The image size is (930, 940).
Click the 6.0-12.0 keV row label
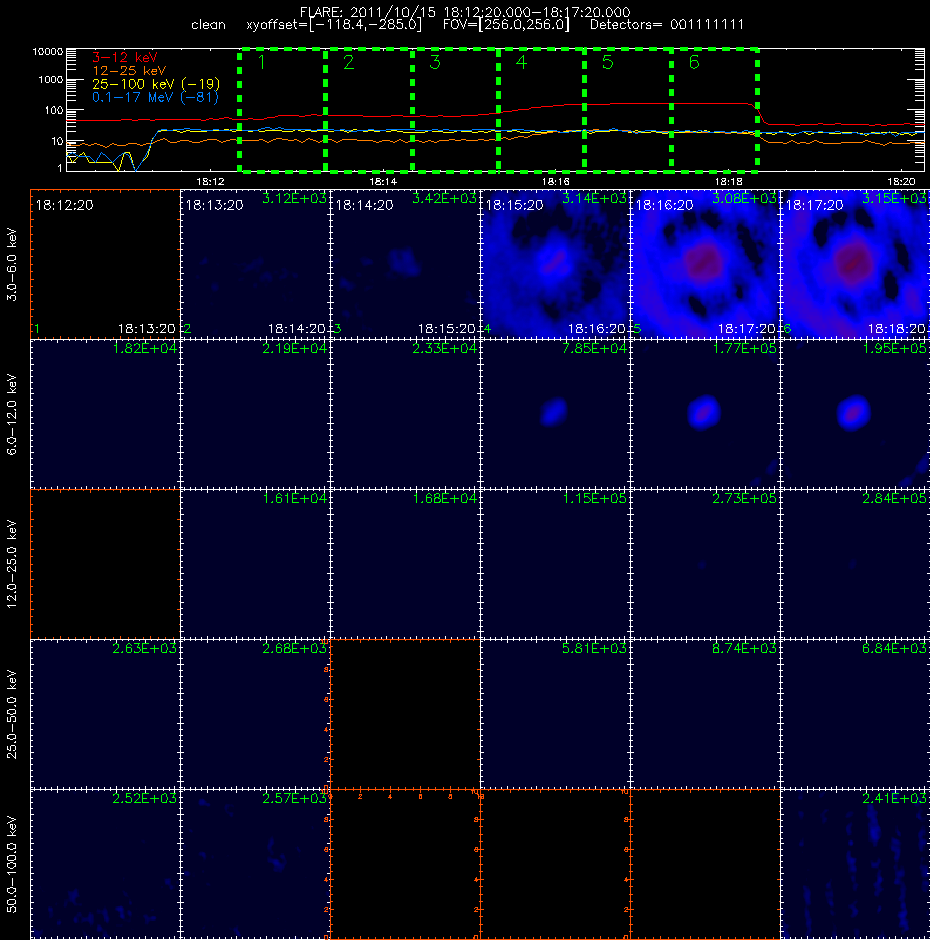[x=12, y=414]
